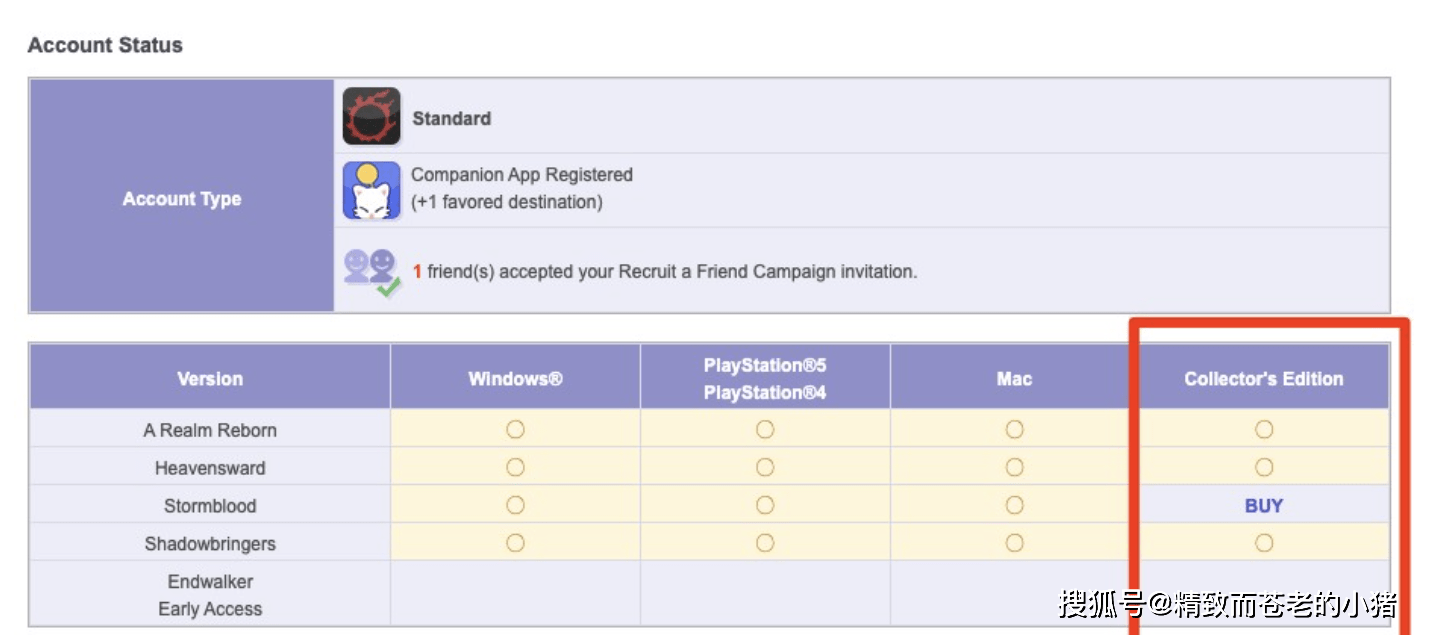Click the Companion App Registered text

(522, 175)
